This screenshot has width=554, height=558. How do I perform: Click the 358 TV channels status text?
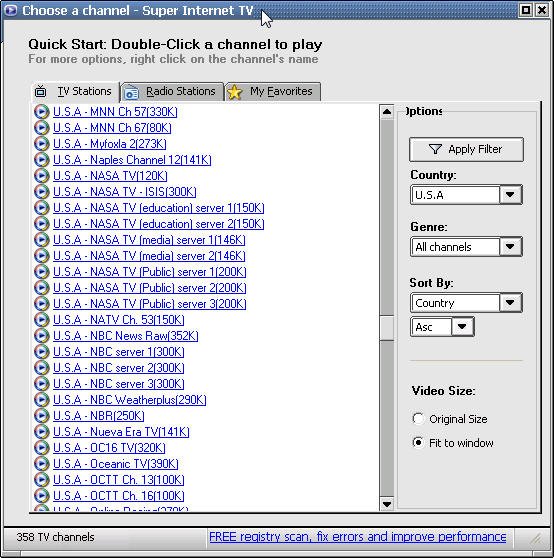point(56,537)
